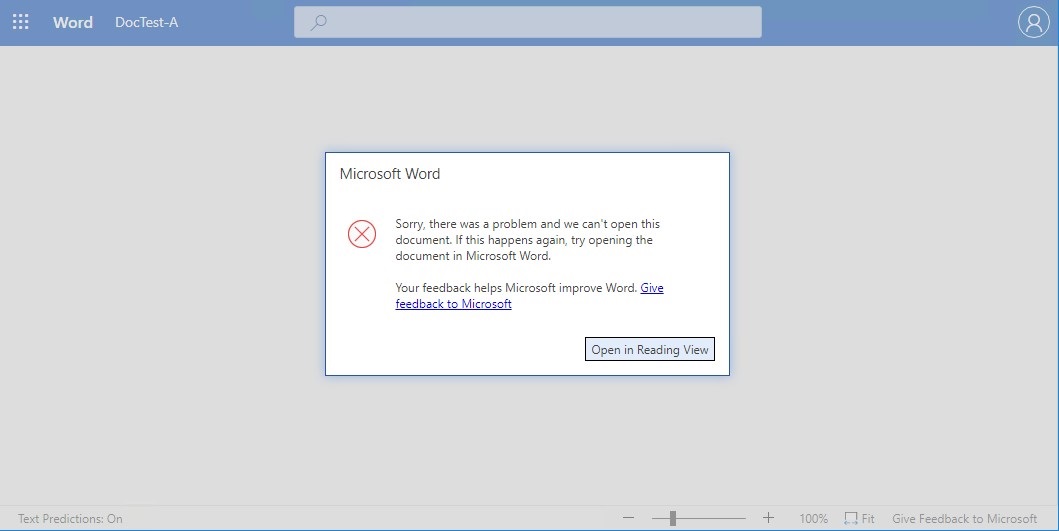Click the red error circle icon
The image size is (1059, 531).
tap(362, 234)
